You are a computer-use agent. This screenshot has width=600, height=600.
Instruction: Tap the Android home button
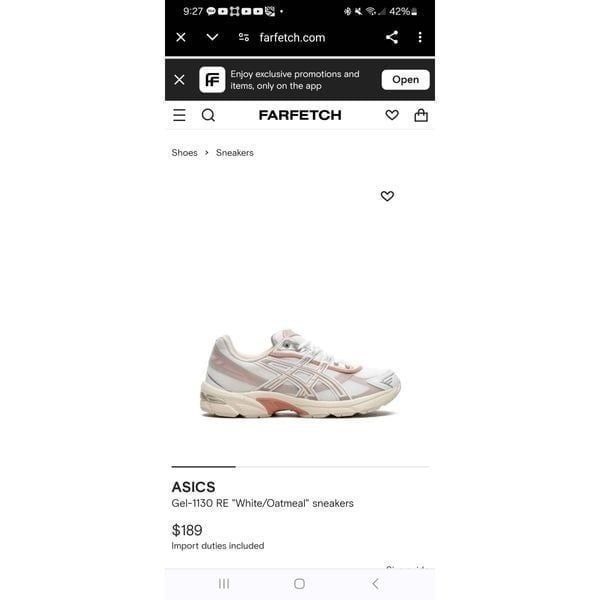pos(299,584)
